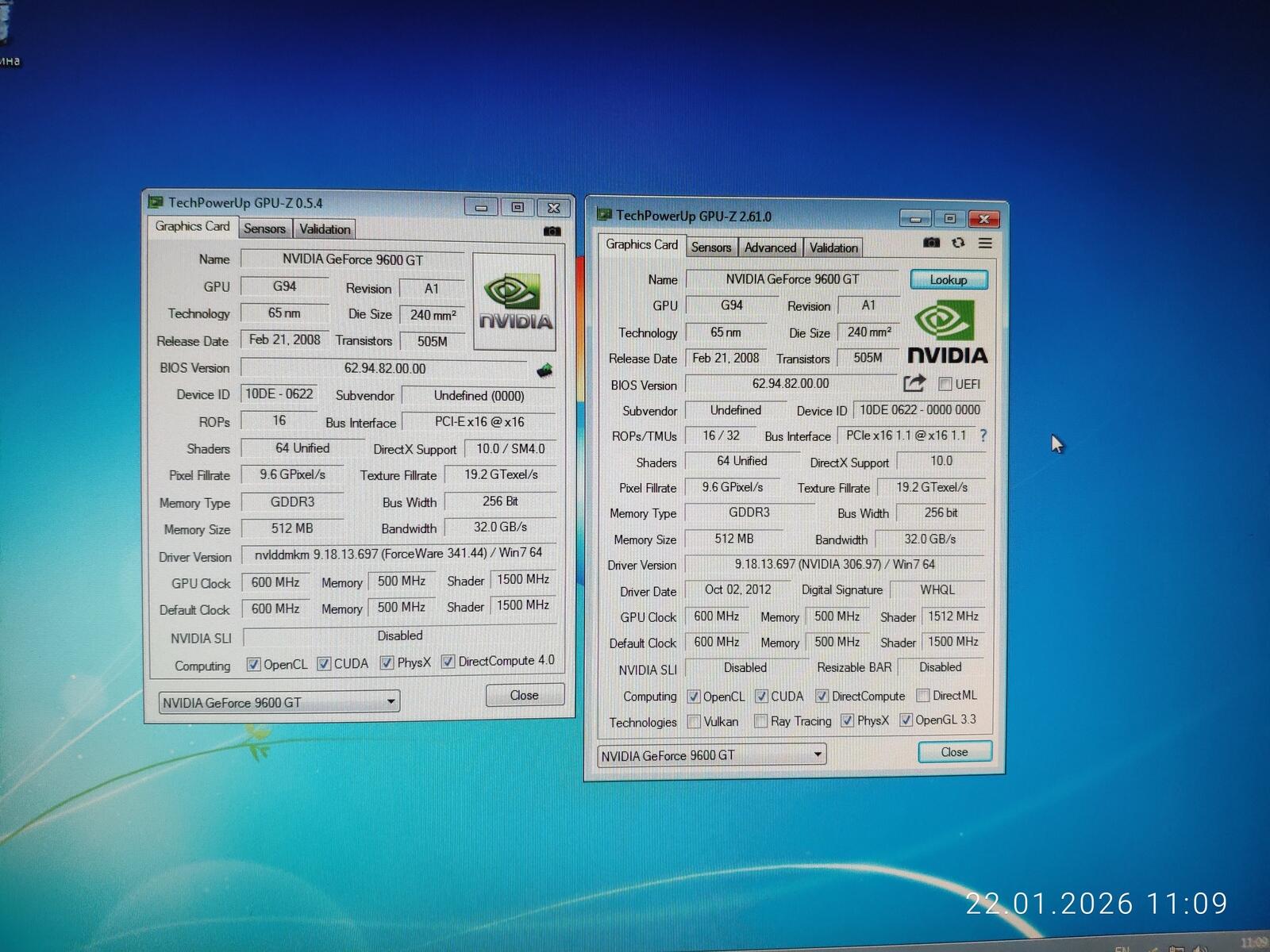Click "62.94.82.00.00" BIOS Version in GPU-Z 0.5.4
1270x952 pixels.
click(385, 368)
